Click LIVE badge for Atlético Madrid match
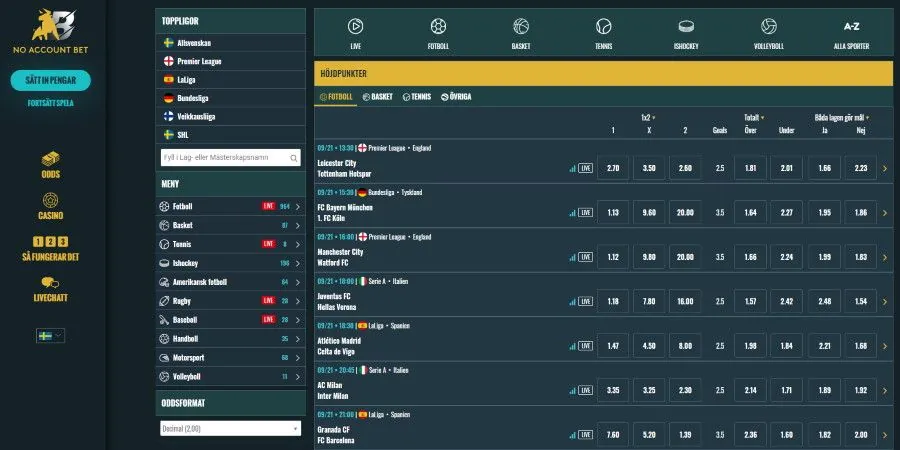Image resolution: width=900 pixels, height=450 pixels. 585,346
